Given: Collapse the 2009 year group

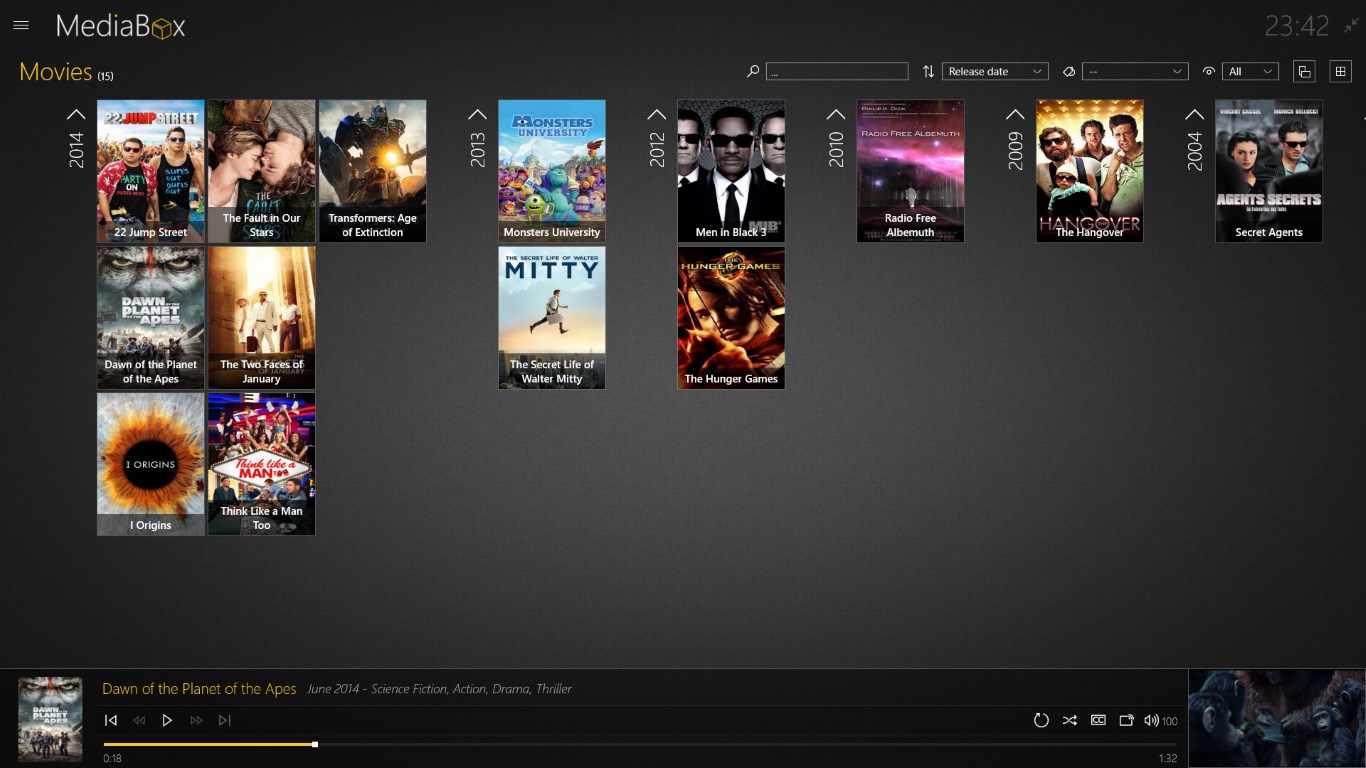Looking at the screenshot, I should (x=1015, y=114).
